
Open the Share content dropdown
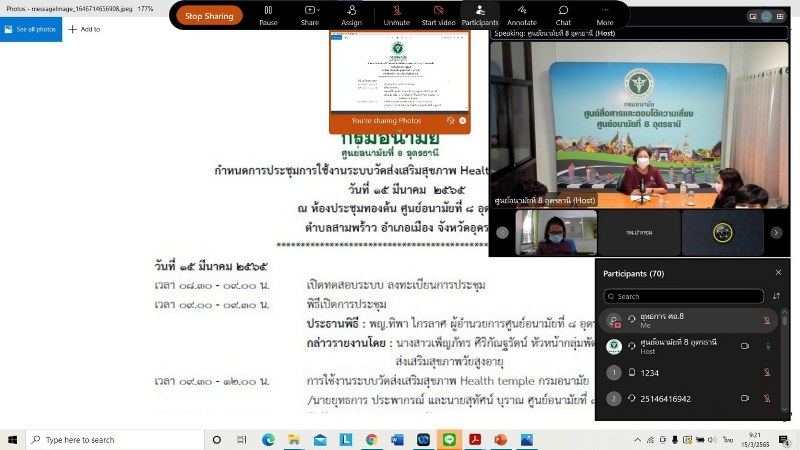(310, 15)
